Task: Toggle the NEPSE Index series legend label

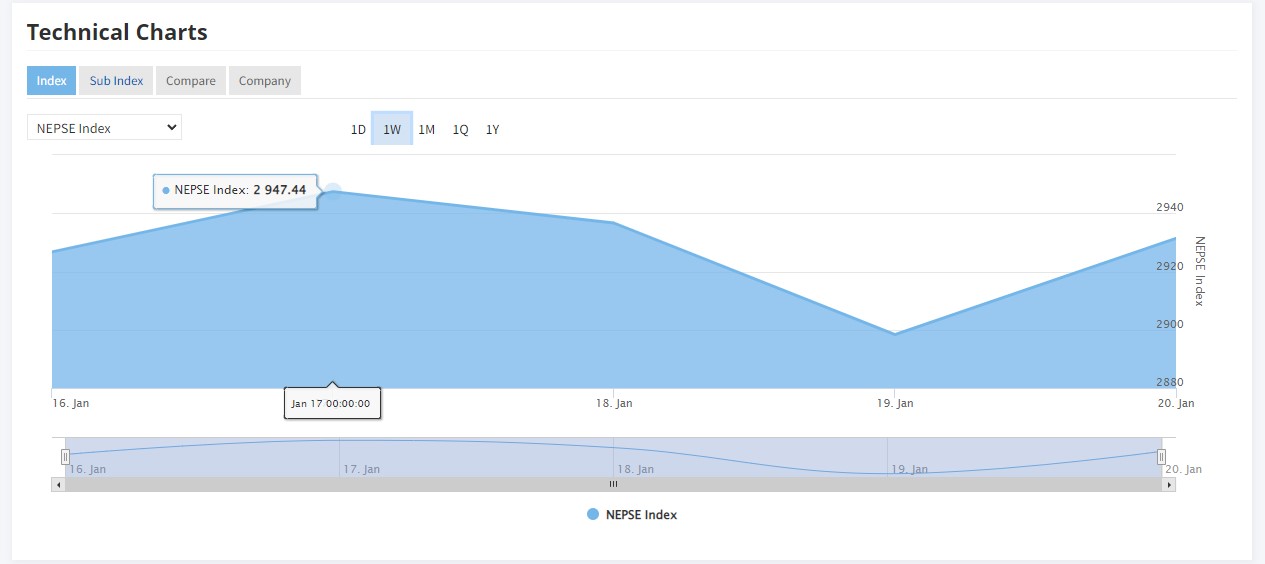Action: coord(641,515)
